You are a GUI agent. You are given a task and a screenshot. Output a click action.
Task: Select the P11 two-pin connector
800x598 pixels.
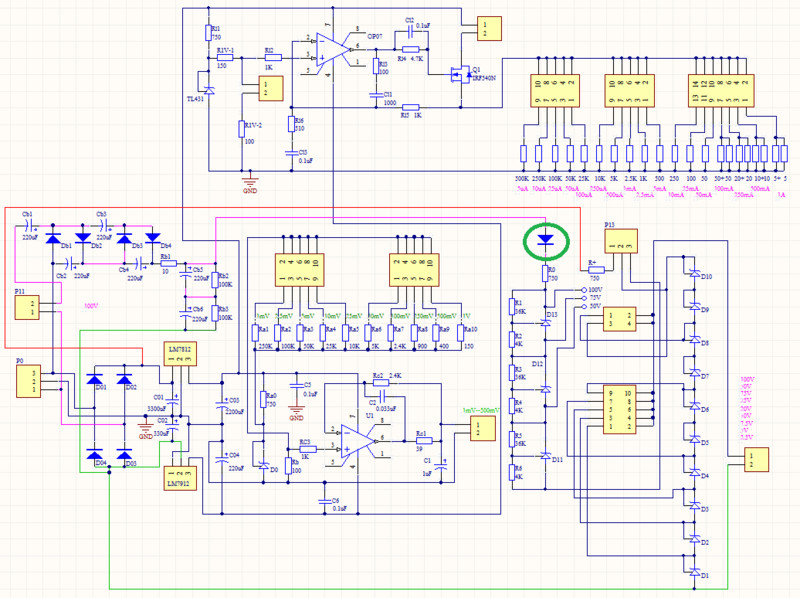point(28,305)
